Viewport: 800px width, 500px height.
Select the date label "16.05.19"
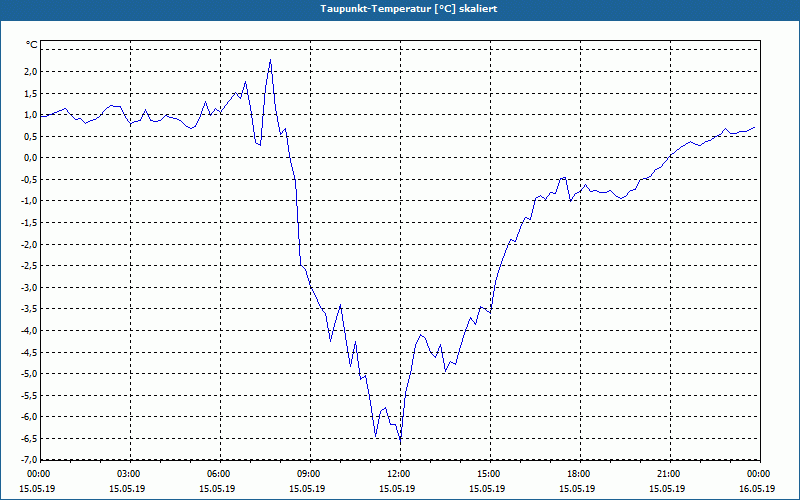point(757,489)
